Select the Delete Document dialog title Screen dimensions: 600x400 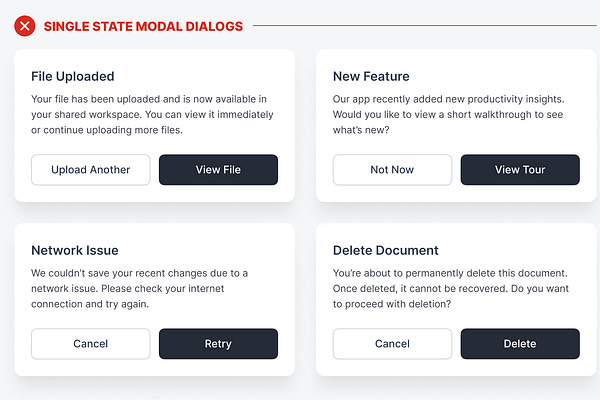(x=386, y=250)
